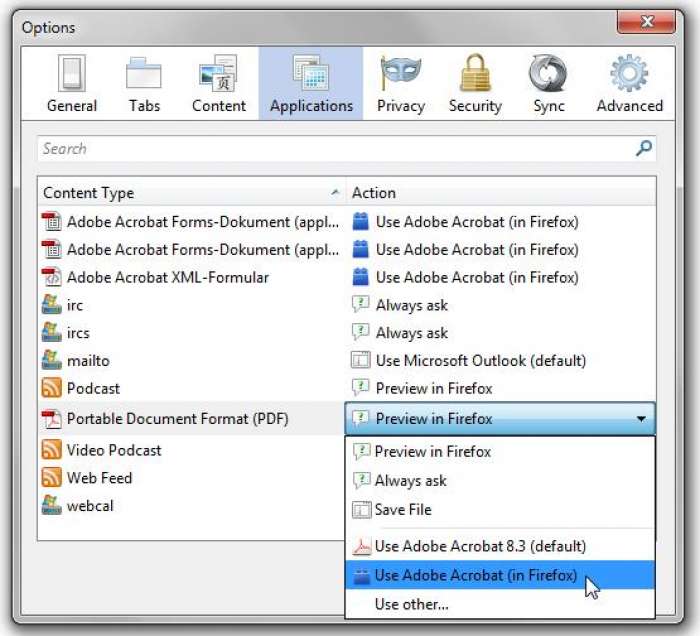Screen dimensions: 700x636
Task: Click the blue plugin icon for XML-Formular
Action: (361, 277)
